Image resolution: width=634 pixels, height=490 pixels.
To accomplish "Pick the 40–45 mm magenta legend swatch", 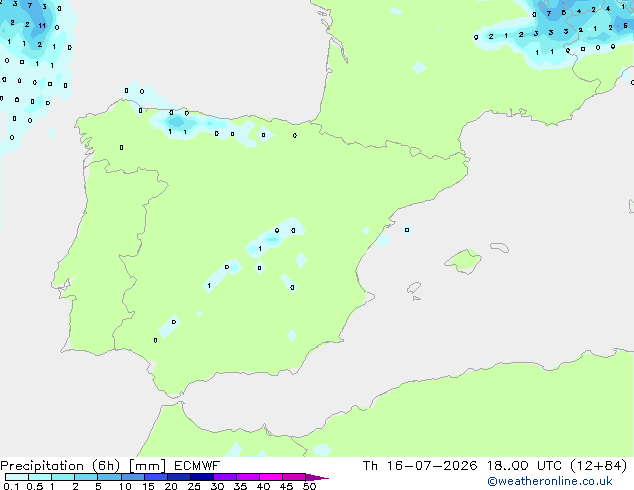I will coord(271,477).
